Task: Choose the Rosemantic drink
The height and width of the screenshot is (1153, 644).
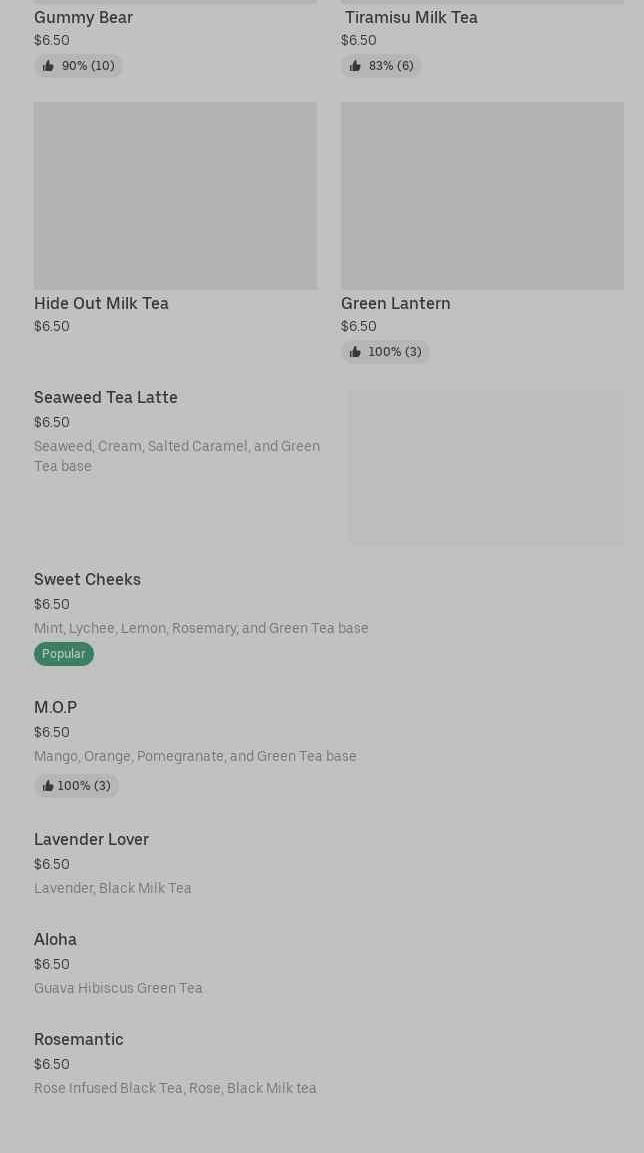Action: pos(78,1040)
